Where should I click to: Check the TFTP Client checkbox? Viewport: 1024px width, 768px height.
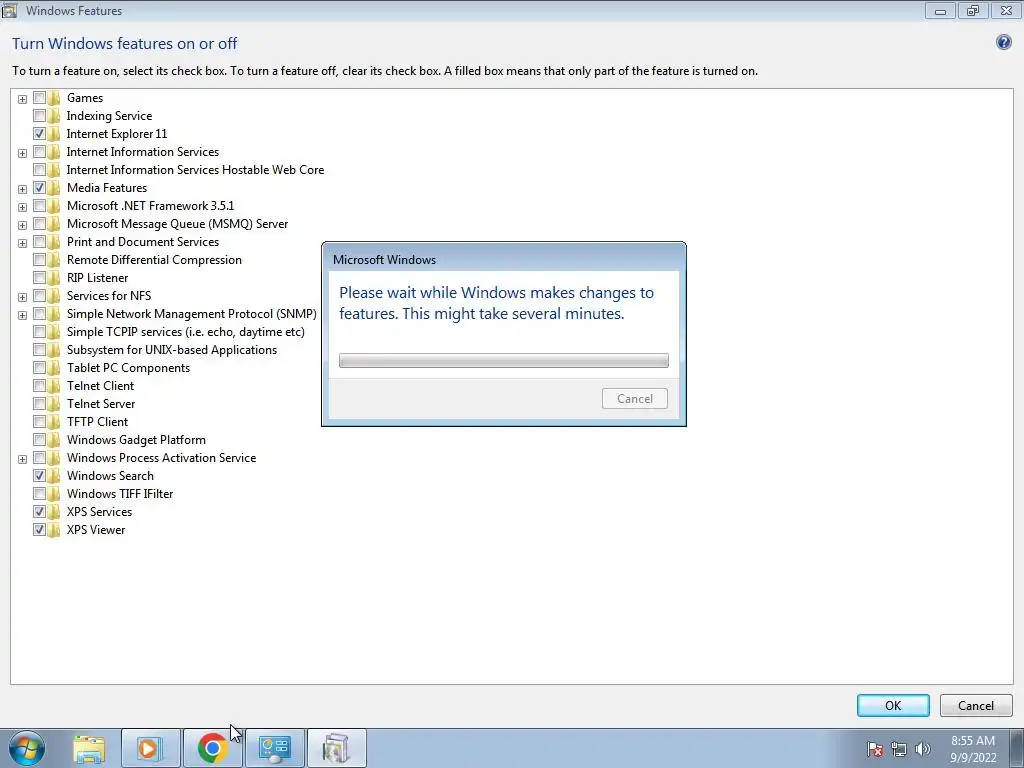39,422
